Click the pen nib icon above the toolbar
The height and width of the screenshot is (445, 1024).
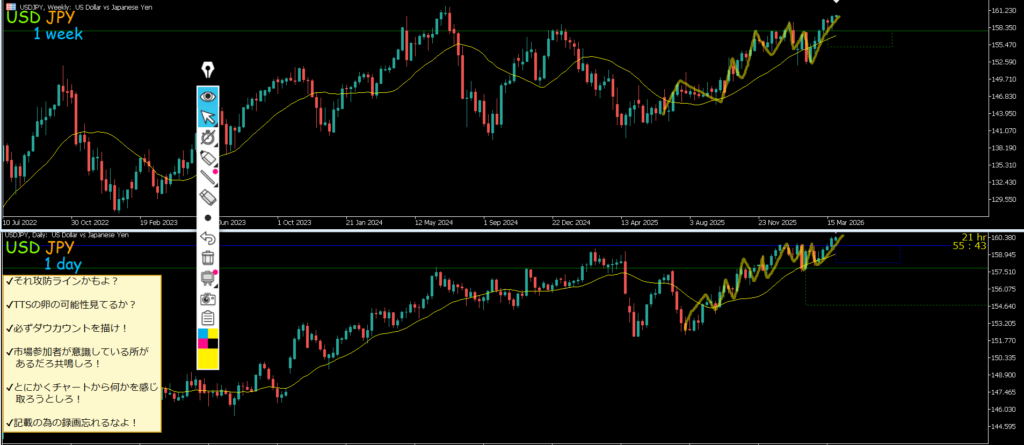click(208, 70)
